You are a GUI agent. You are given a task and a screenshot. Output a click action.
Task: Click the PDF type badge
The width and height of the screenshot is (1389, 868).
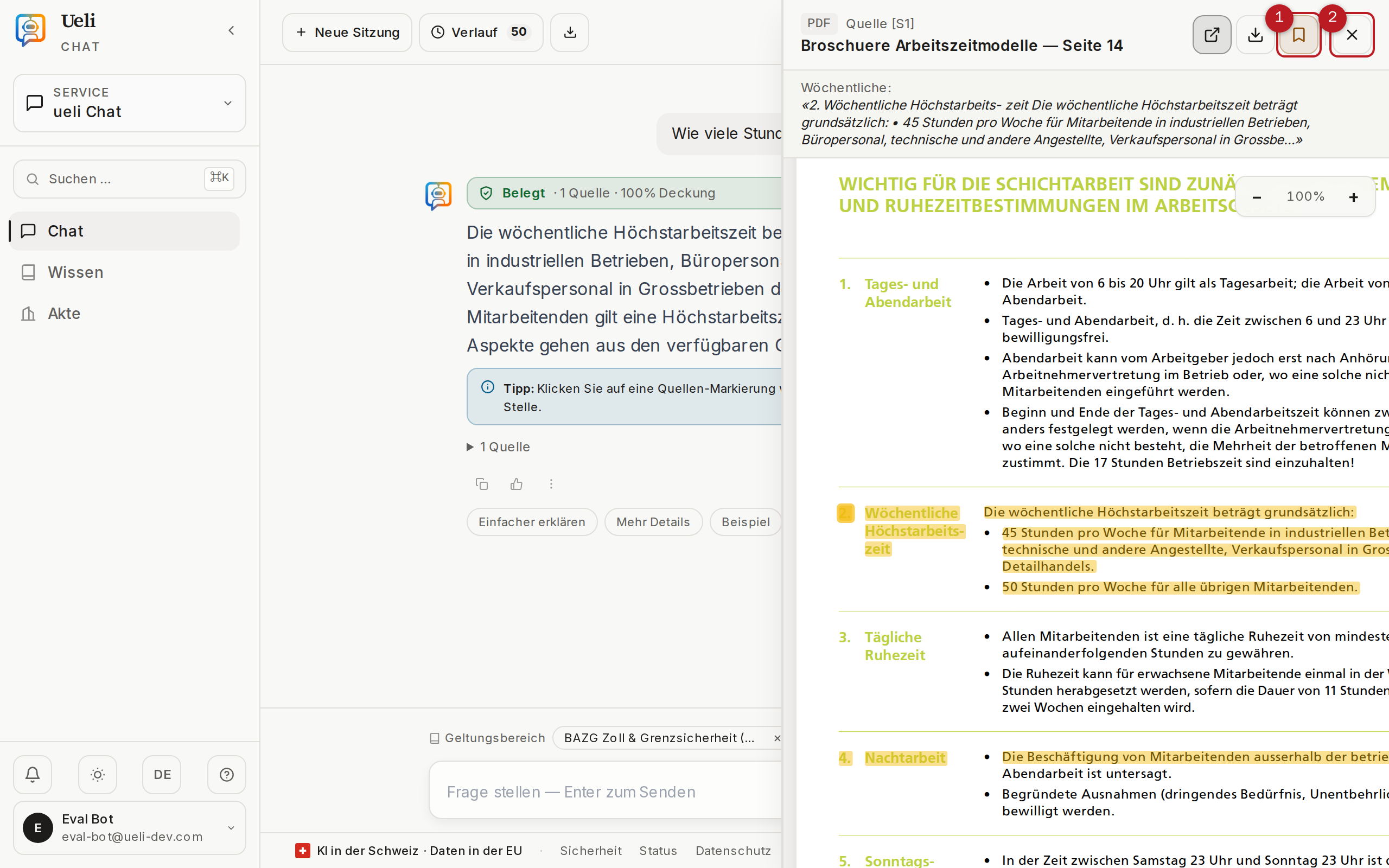click(x=818, y=23)
